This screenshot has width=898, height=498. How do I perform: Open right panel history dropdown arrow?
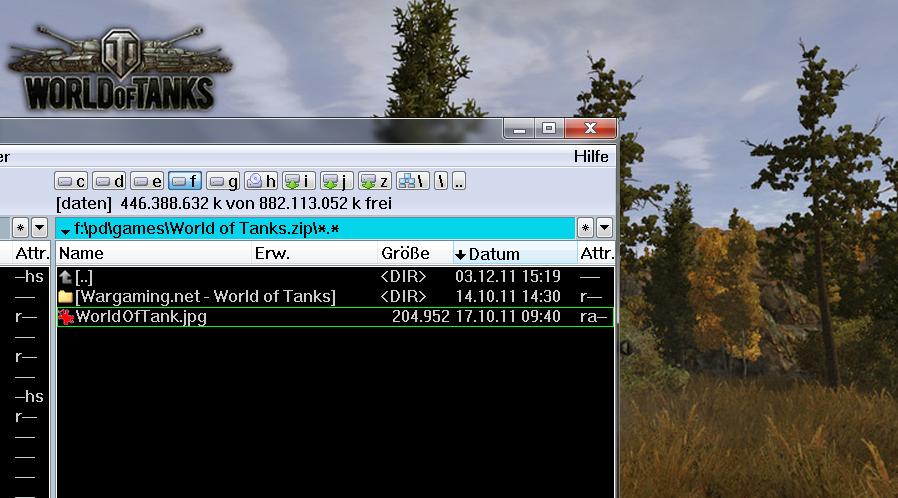tap(605, 228)
